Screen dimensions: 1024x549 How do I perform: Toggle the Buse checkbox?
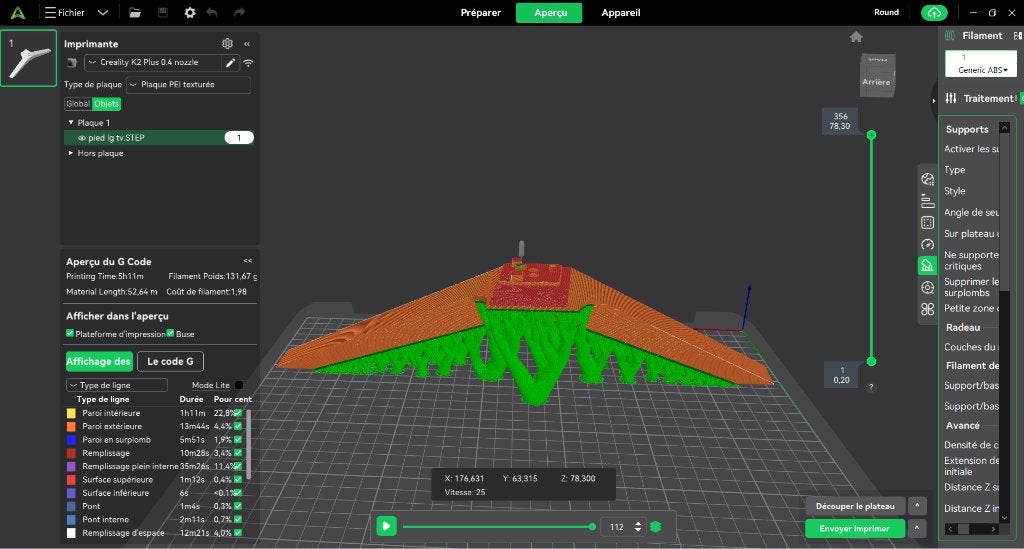tap(170, 333)
